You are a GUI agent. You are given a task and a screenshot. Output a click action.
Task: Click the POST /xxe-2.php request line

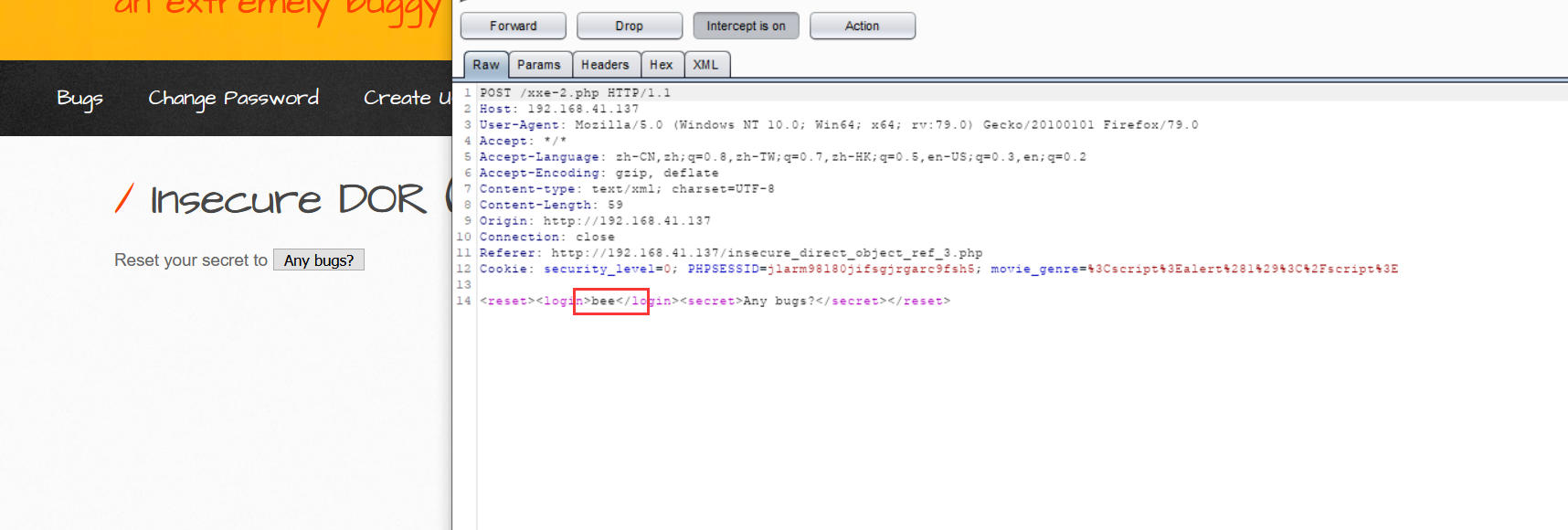coord(575,93)
